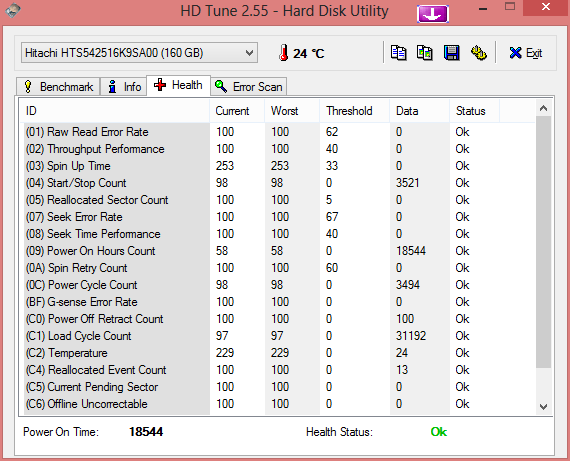Screen dimensions: 570x461
Task: Switch to the Info tab
Action: tap(124, 87)
